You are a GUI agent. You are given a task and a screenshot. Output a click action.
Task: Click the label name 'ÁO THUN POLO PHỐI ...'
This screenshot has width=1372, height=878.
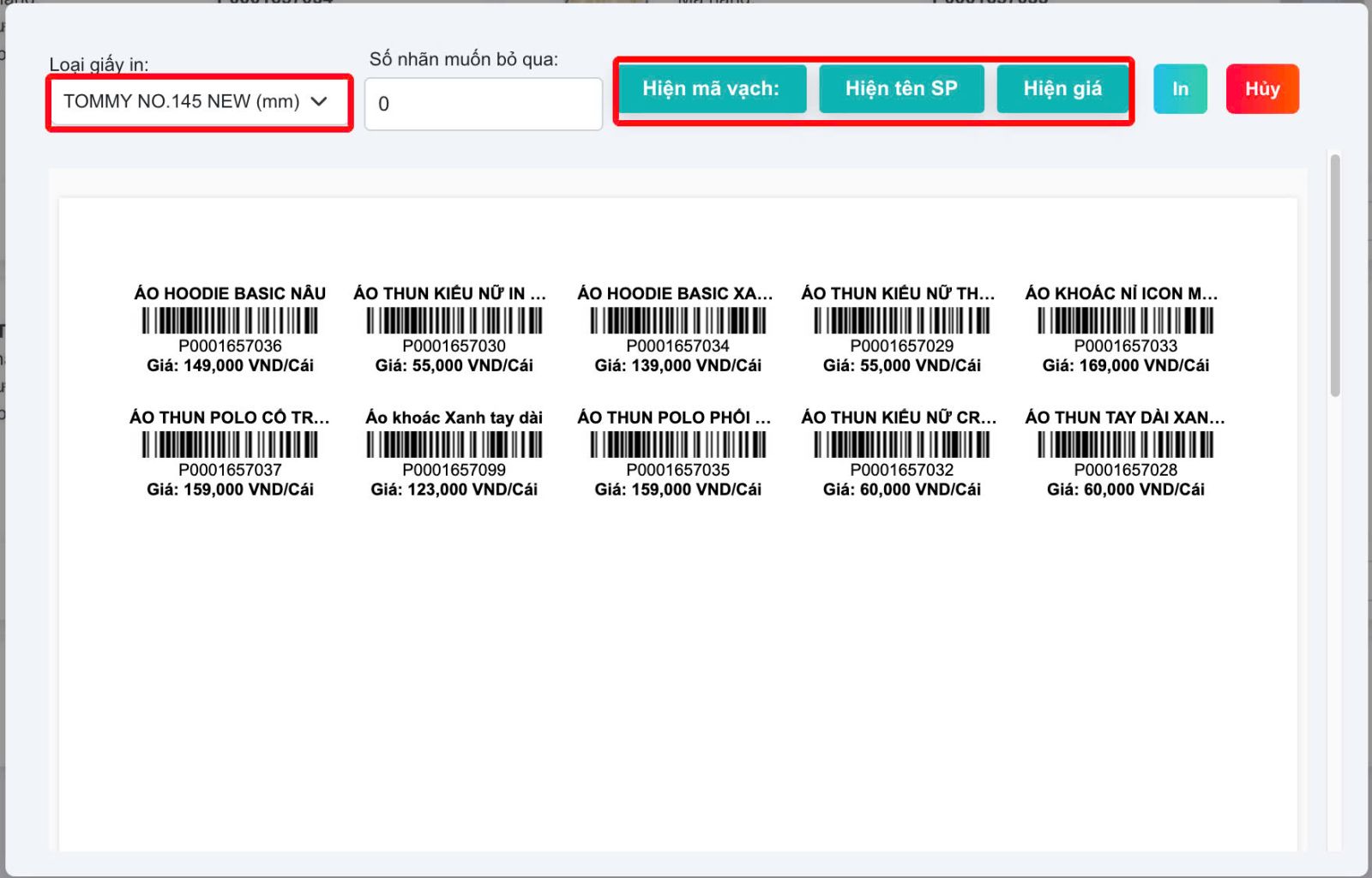click(x=674, y=418)
